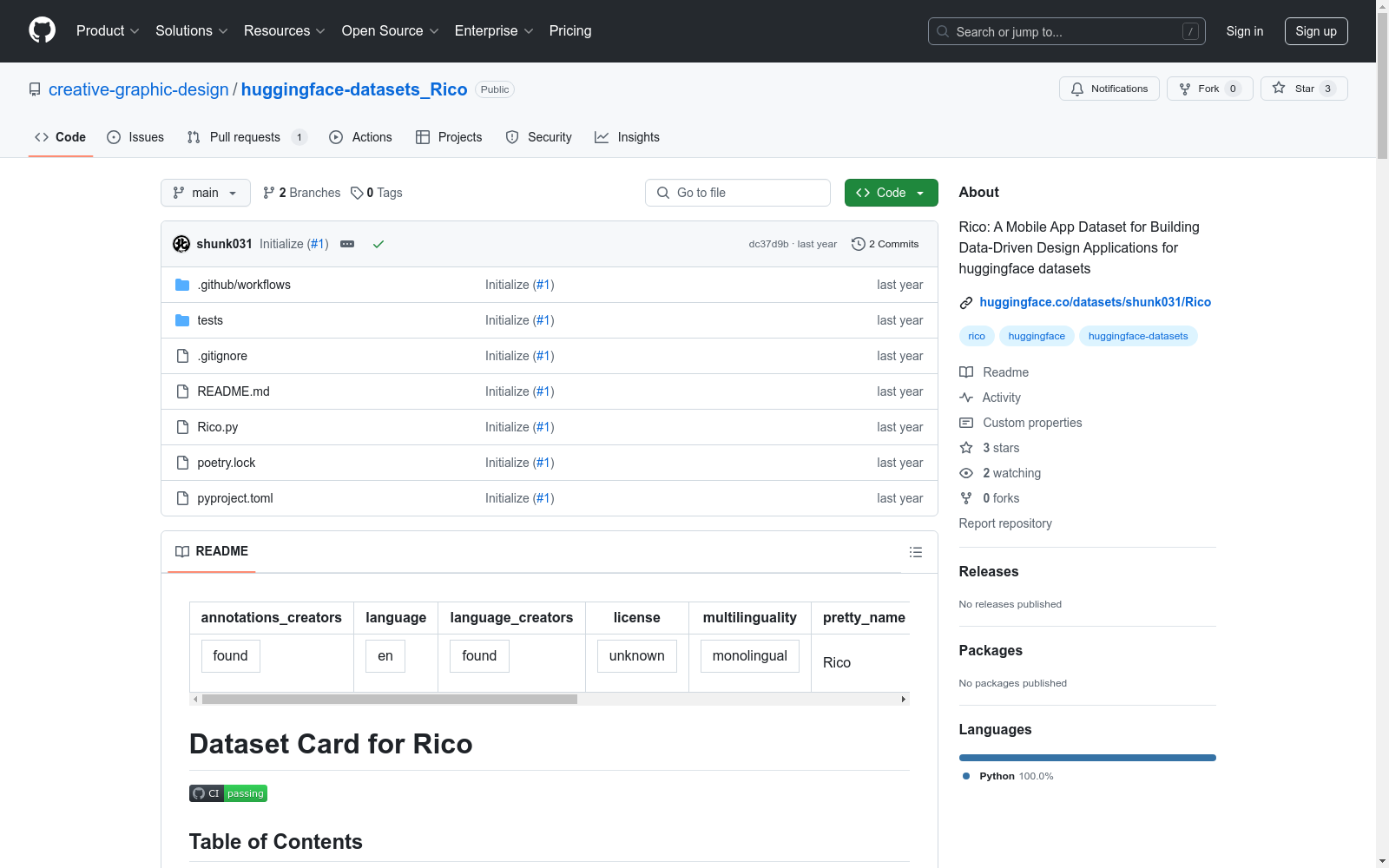The image size is (1389, 868).
Task: Expand commit message ellipsis icon
Action: click(x=347, y=244)
